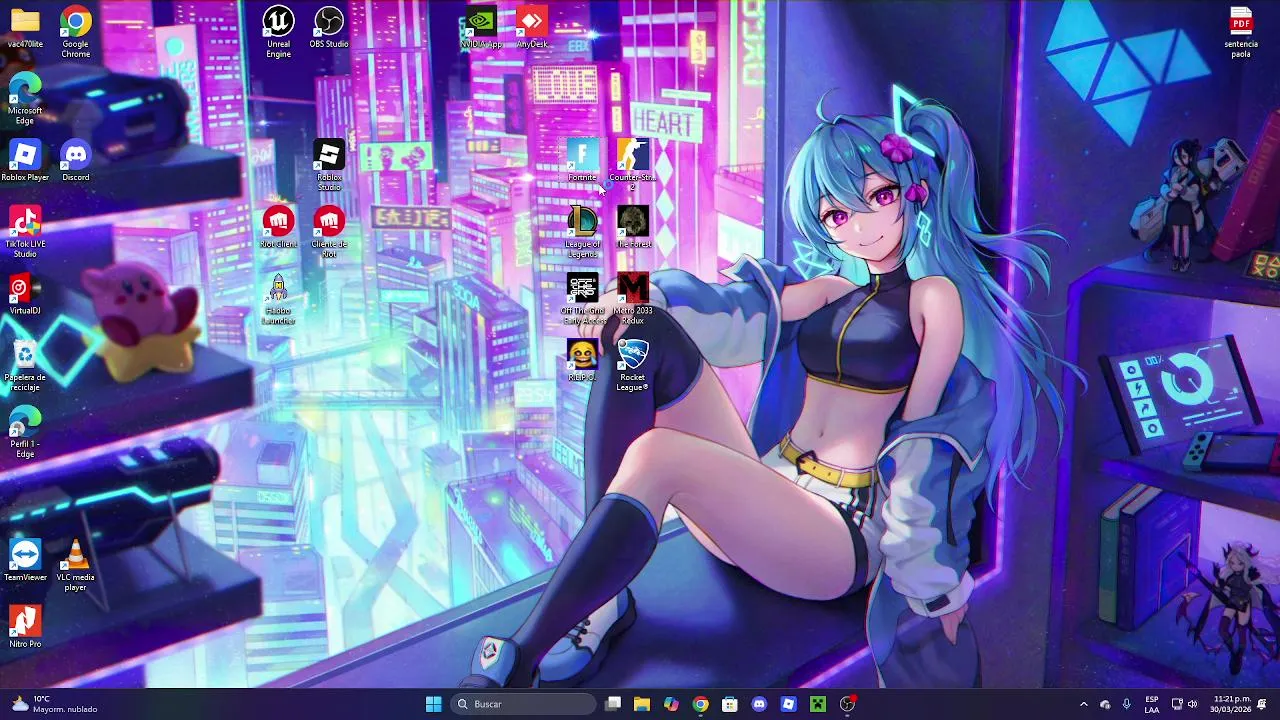Open Copilot from the taskbar
Screen dimensions: 1280x720
pyautogui.click(x=671, y=704)
